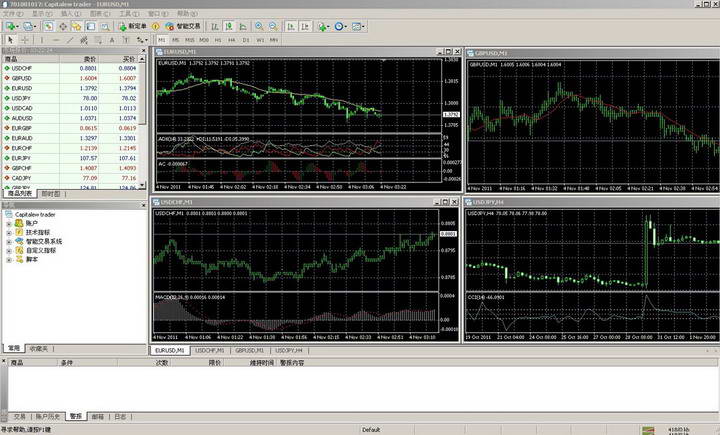This screenshot has width=720, height=435.
Task: Click the zoom out chart icon
Action: [x=273, y=27]
